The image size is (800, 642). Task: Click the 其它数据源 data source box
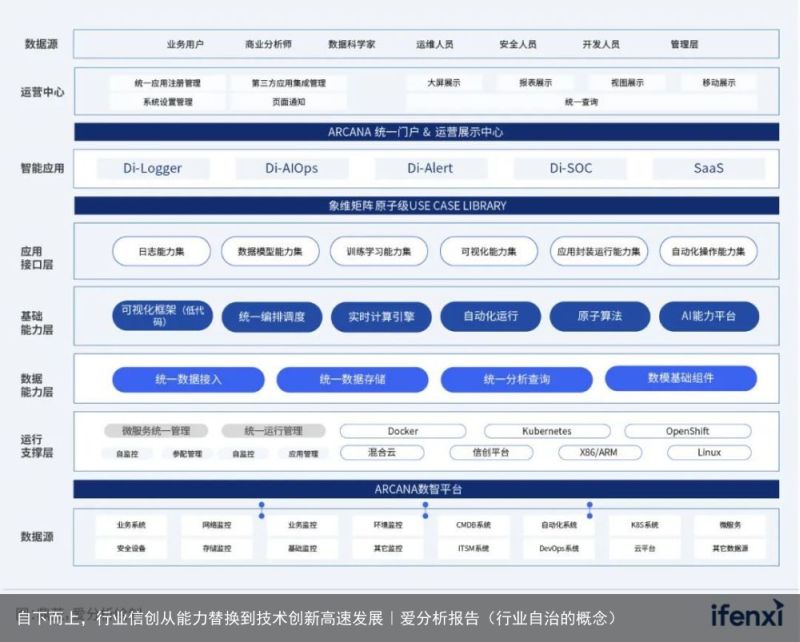tap(730, 549)
